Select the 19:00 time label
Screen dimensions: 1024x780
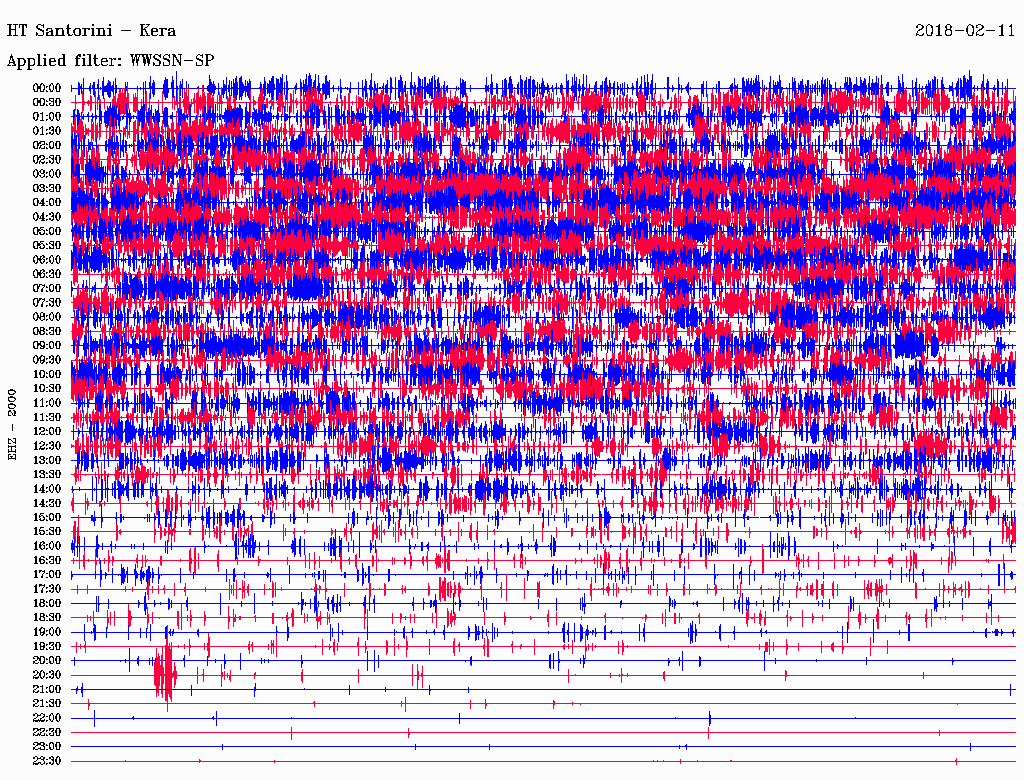(x=46, y=632)
